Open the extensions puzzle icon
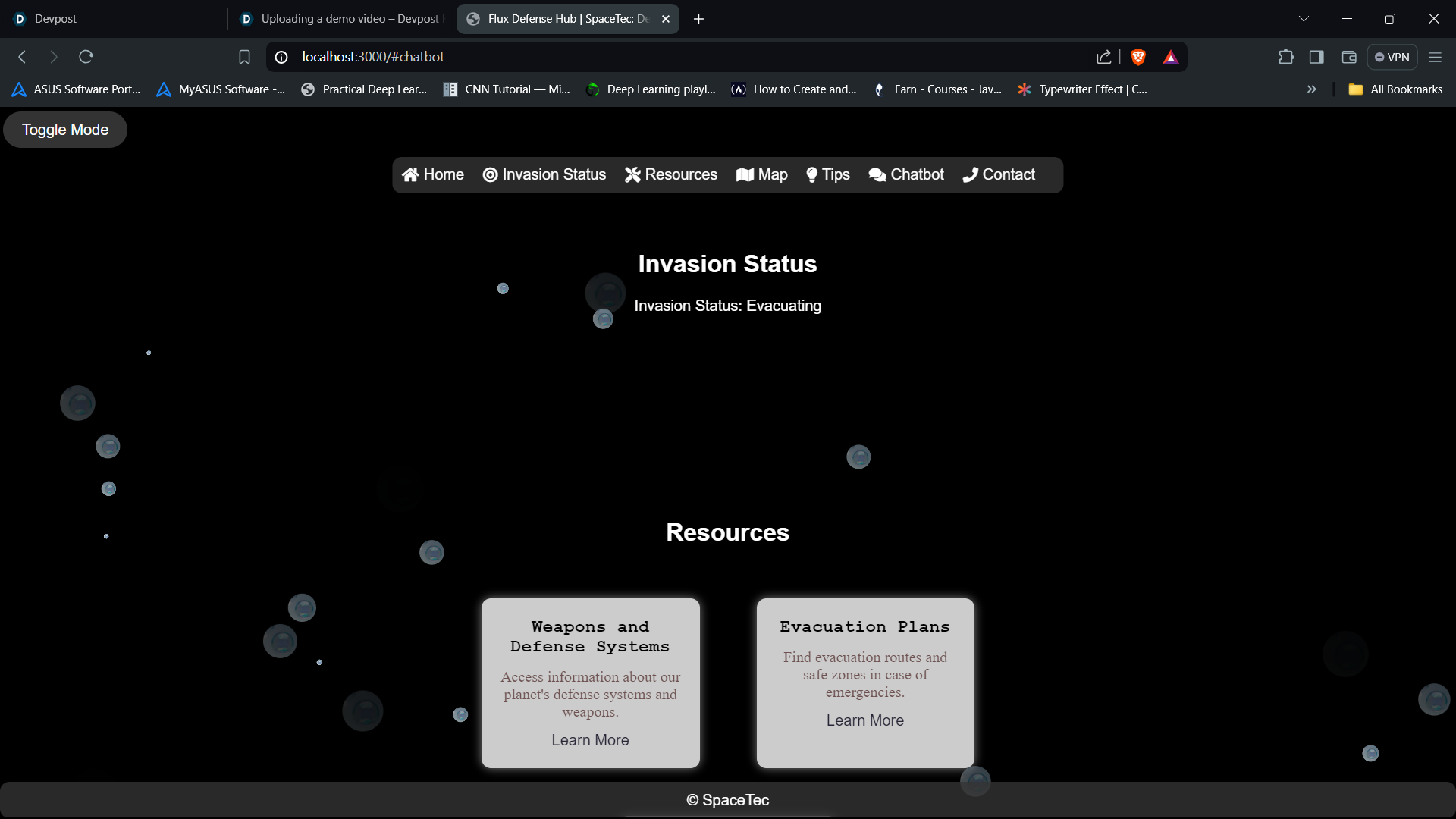The height and width of the screenshot is (819, 1456). click(x=1286, y=57)
